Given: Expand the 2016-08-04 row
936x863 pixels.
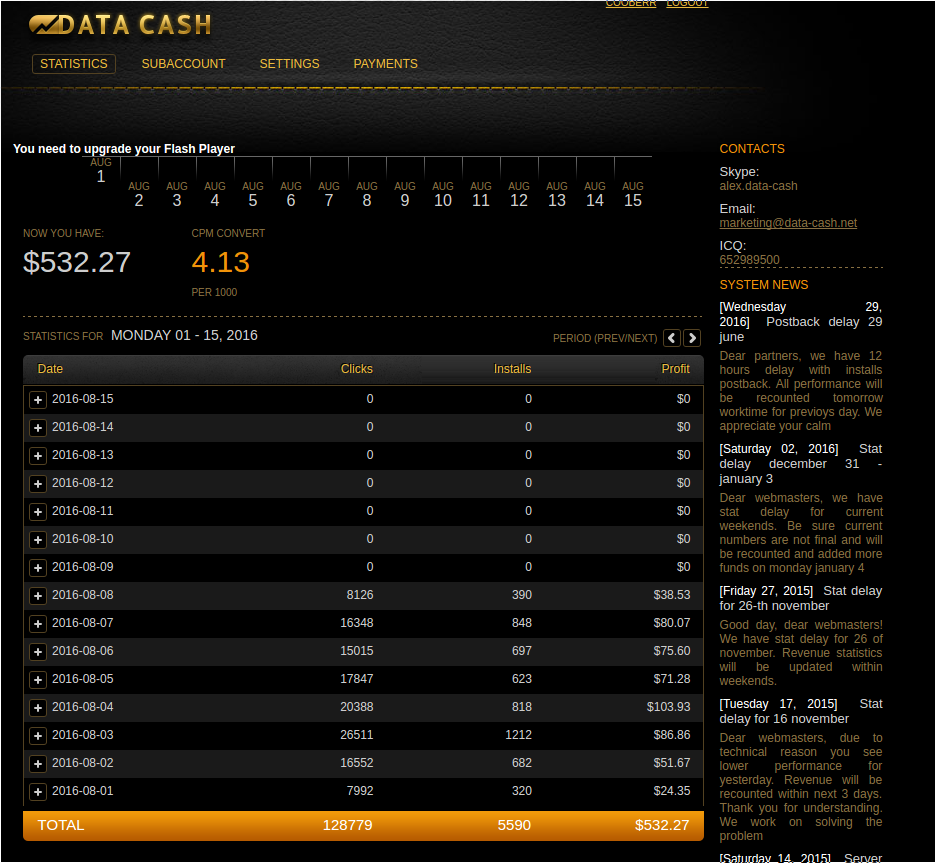Looking at the screenshot, I should [x=38, y=708].
